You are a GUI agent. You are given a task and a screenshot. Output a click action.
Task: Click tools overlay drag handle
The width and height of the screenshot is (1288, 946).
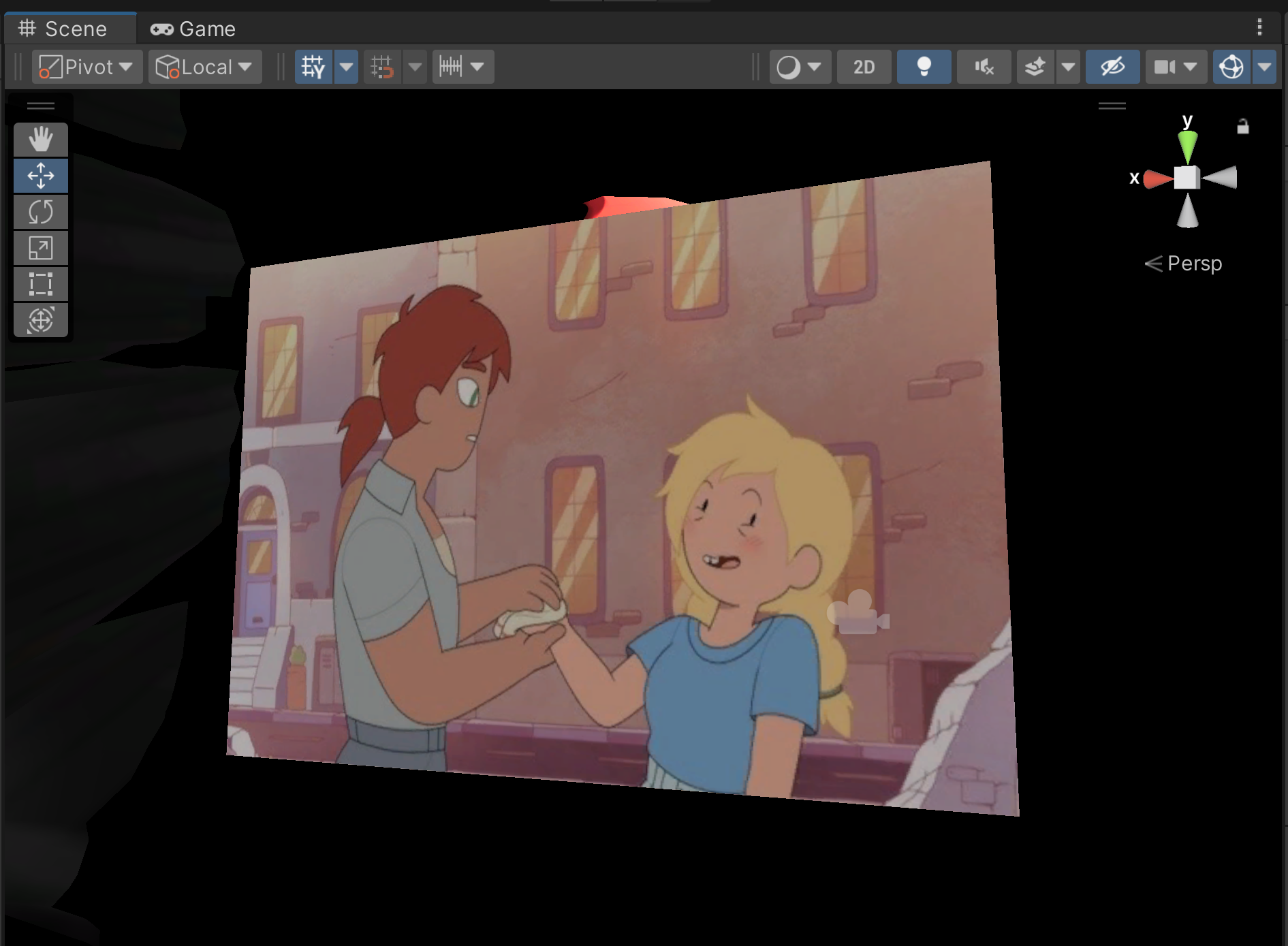coord(41,106)
